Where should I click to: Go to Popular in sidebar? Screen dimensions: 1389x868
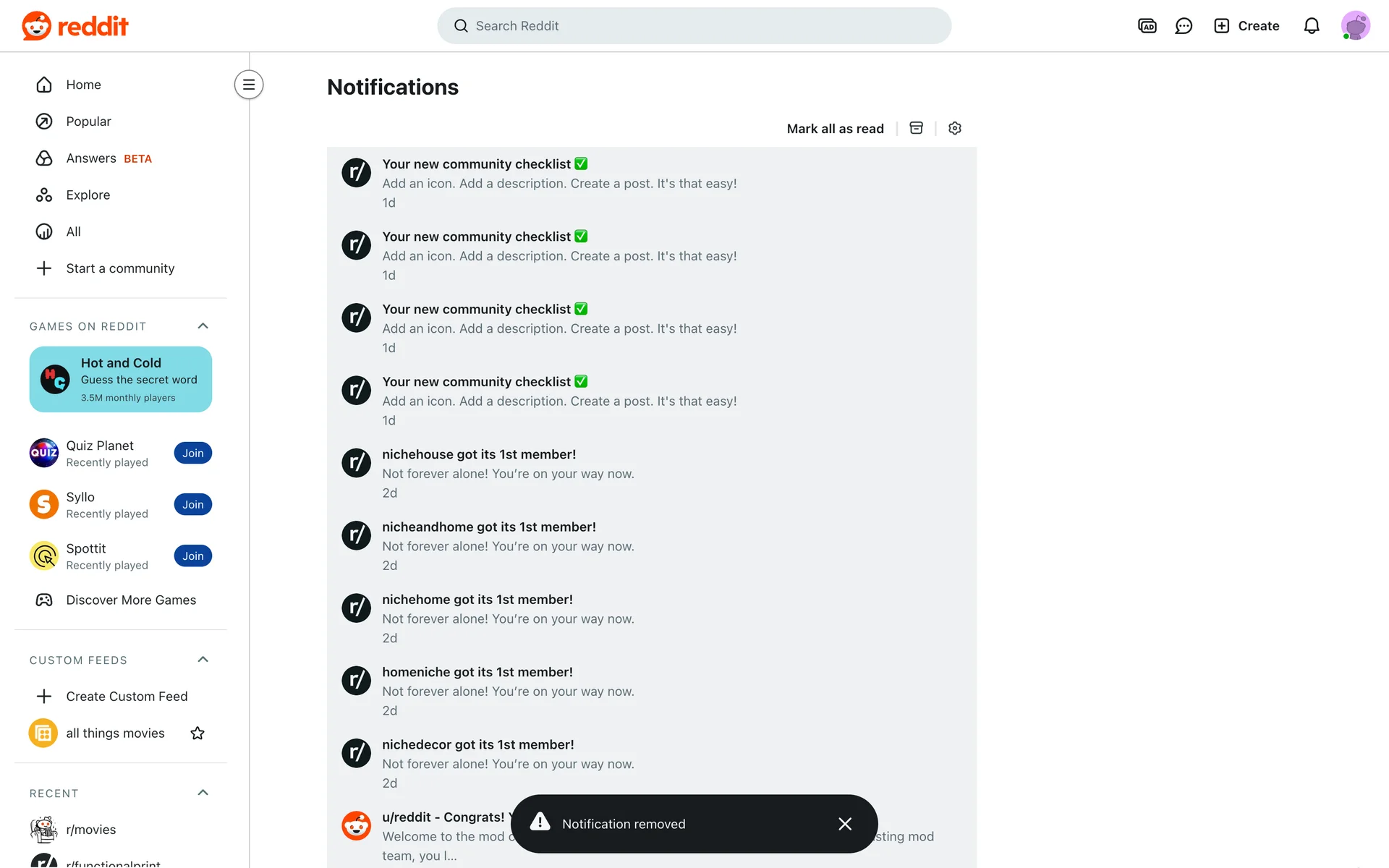point(88,122)
